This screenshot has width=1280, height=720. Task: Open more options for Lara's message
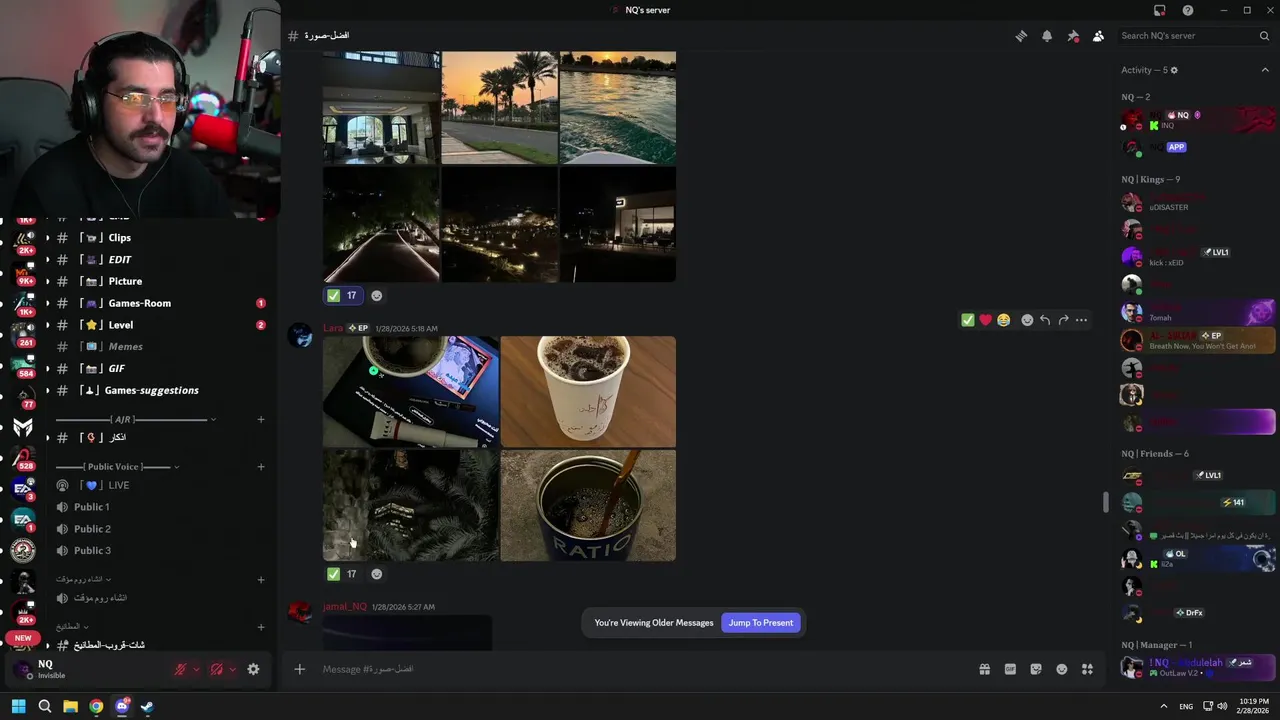click(x=1081, y=320)
